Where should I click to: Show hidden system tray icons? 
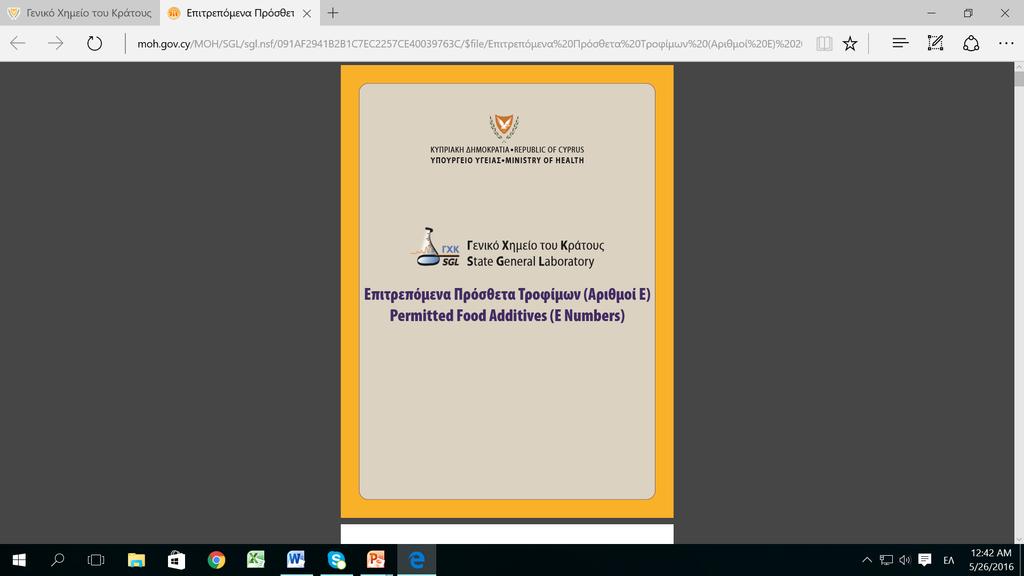point(867,560)
